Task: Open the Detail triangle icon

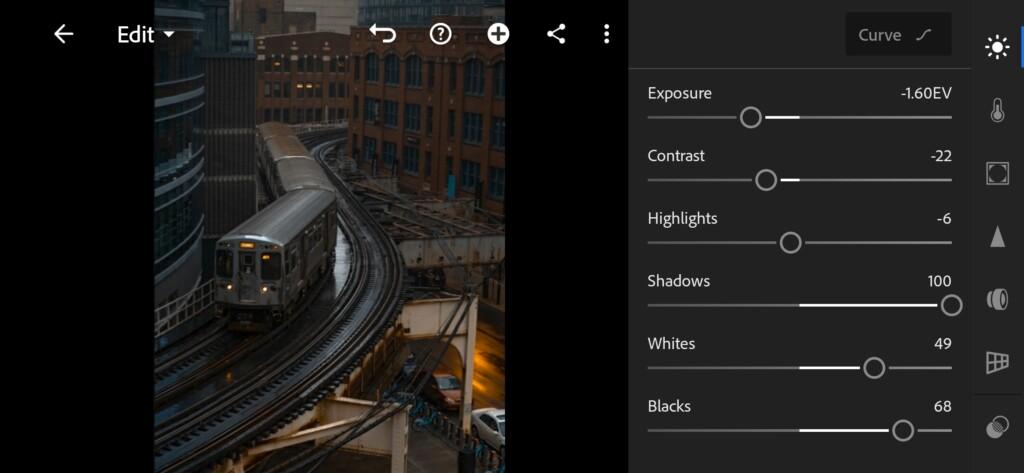Action: coord(997,236)
